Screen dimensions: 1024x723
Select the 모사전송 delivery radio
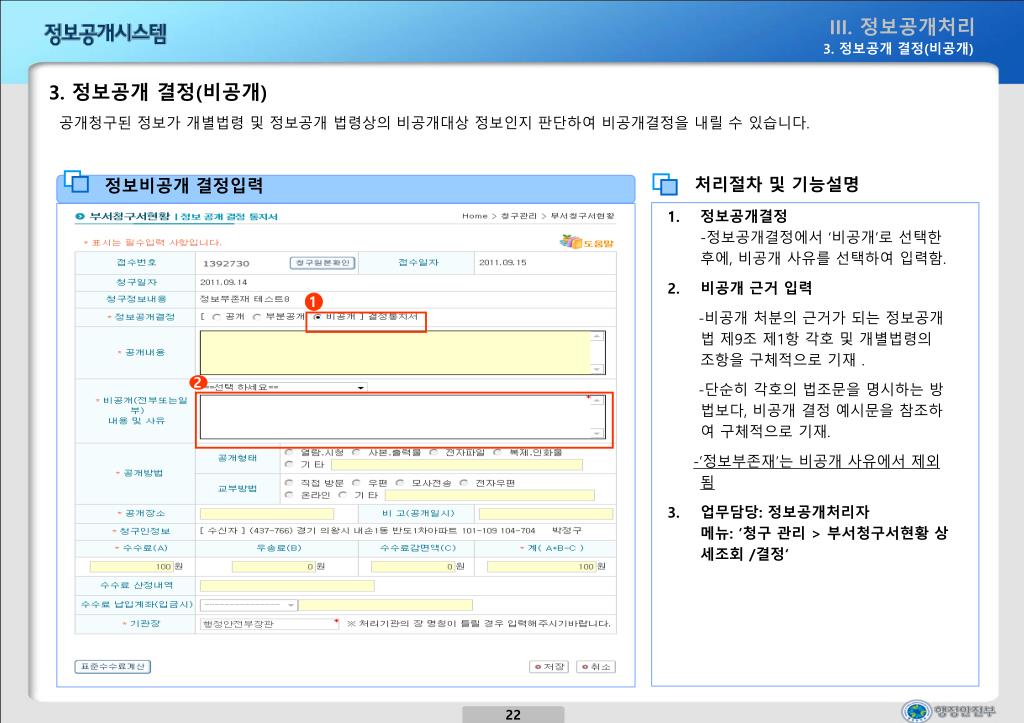[x=400, y=483]
